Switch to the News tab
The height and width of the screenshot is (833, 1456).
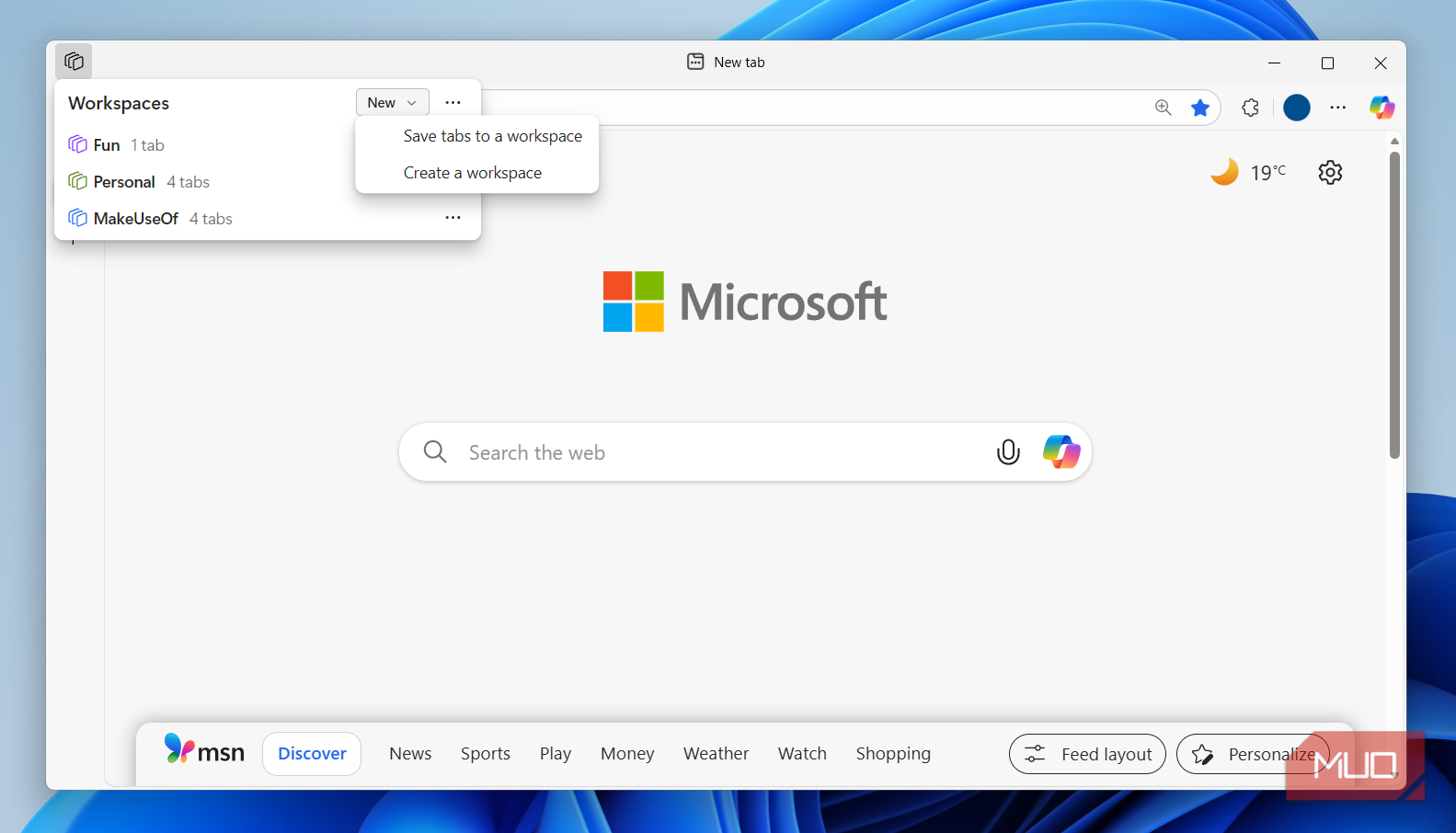tap(410, 754)
